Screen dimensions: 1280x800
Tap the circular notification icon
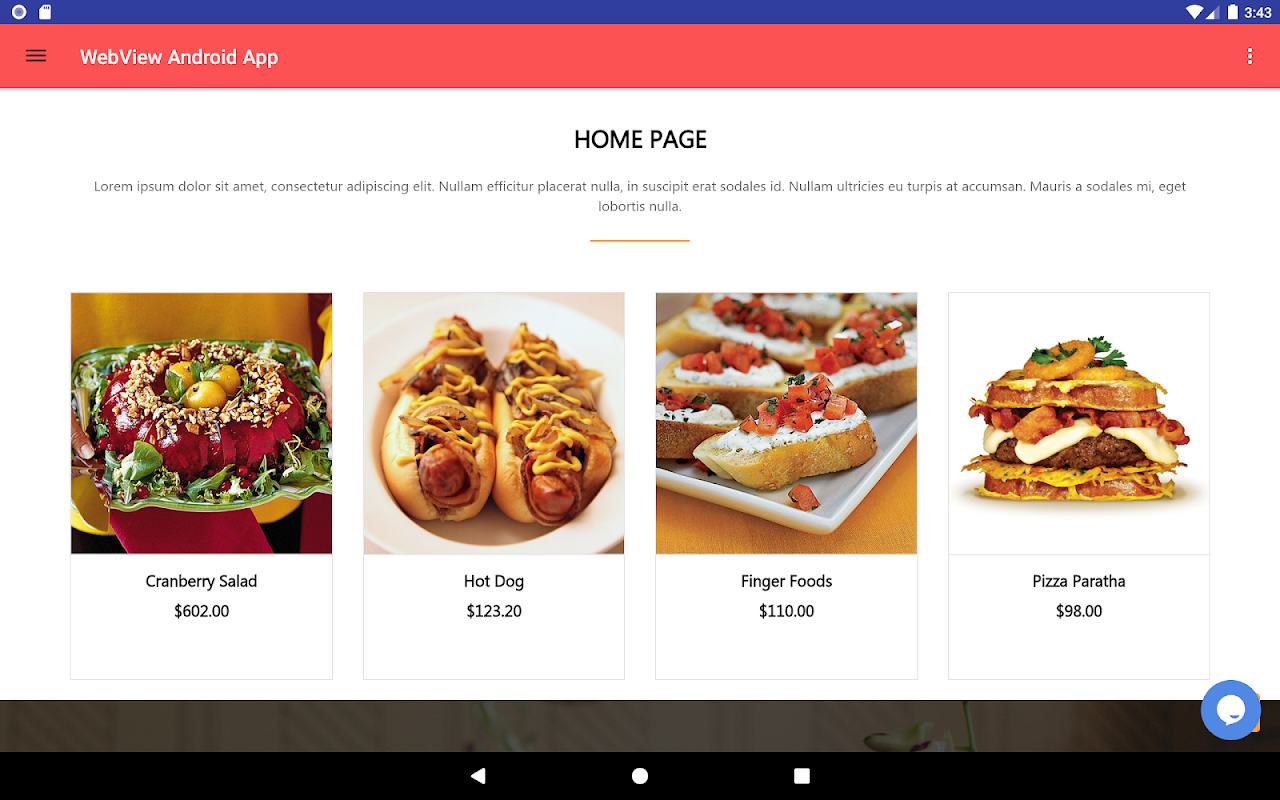(18, 12)
